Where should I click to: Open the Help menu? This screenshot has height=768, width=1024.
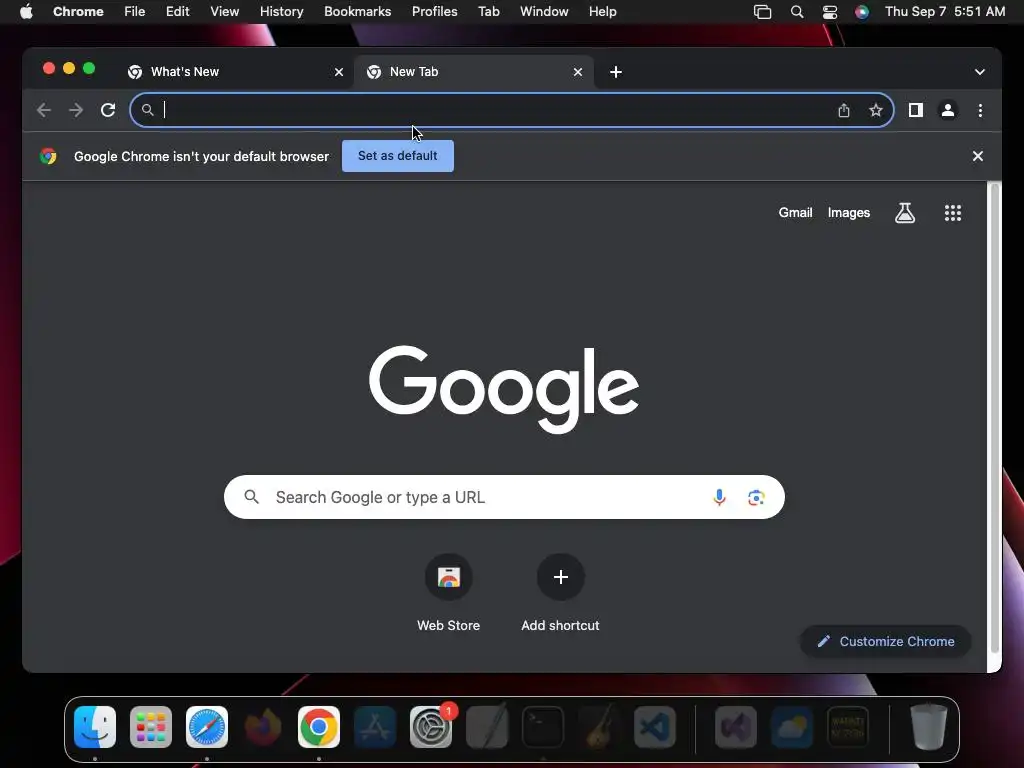[602, 12]
